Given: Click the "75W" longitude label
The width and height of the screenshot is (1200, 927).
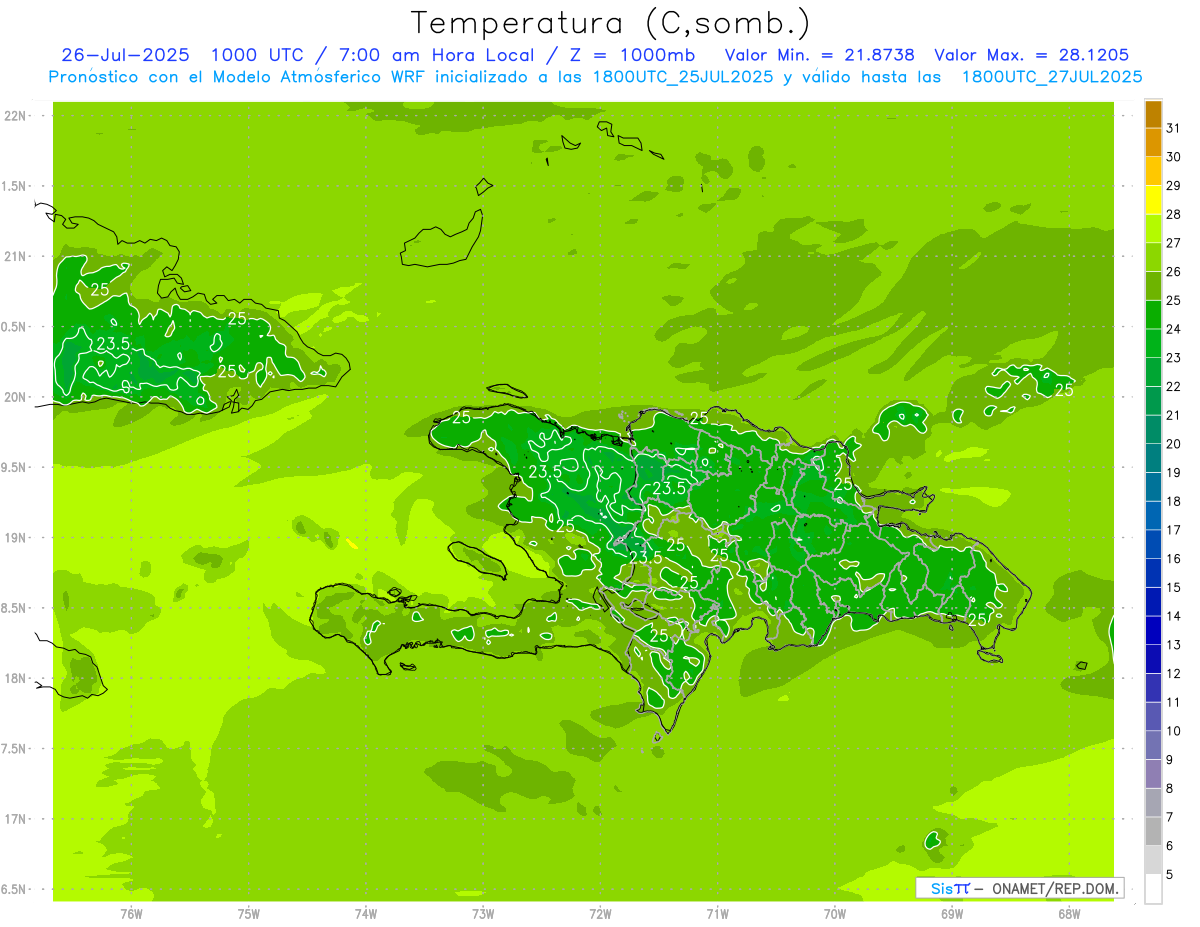Looking at the screenshot, I should coord(249,914).
